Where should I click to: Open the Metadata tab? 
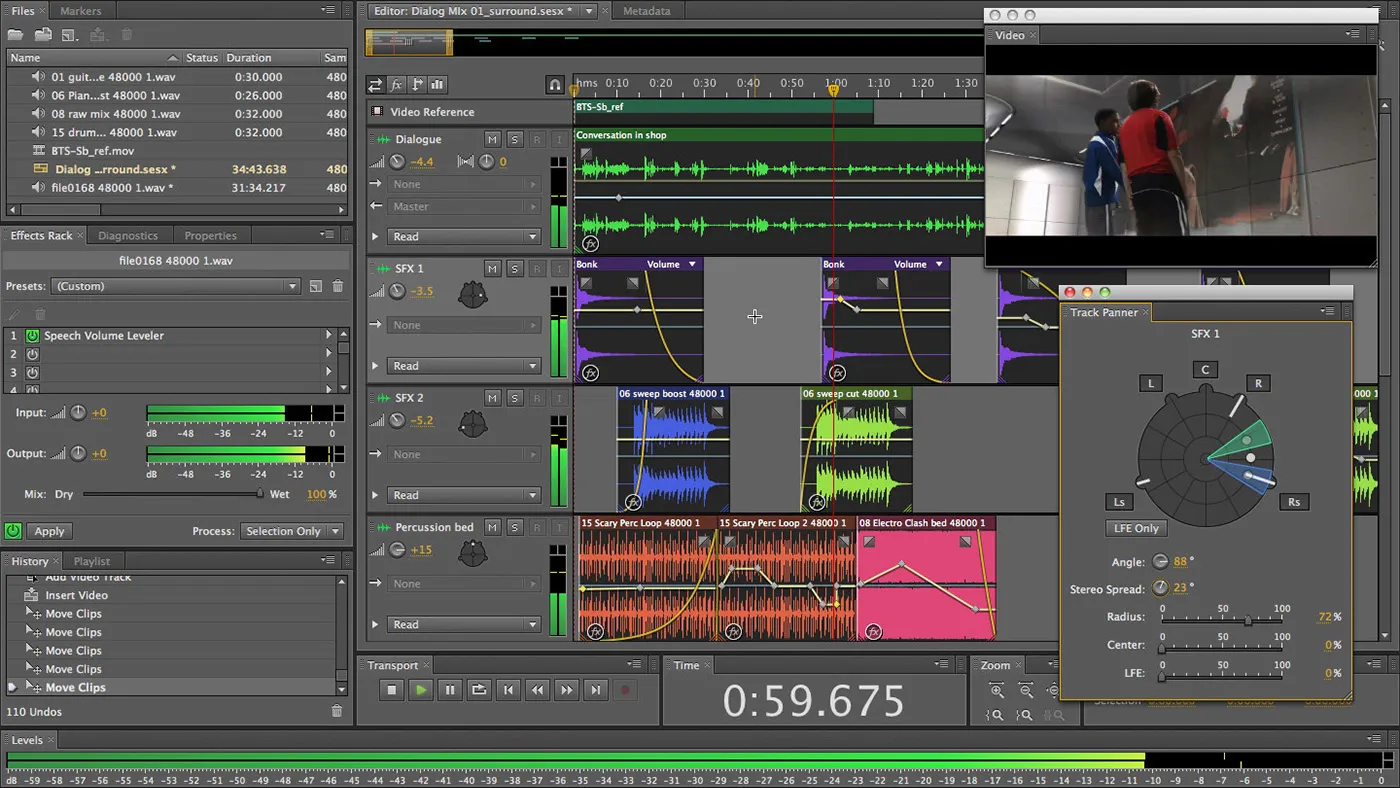646,12
